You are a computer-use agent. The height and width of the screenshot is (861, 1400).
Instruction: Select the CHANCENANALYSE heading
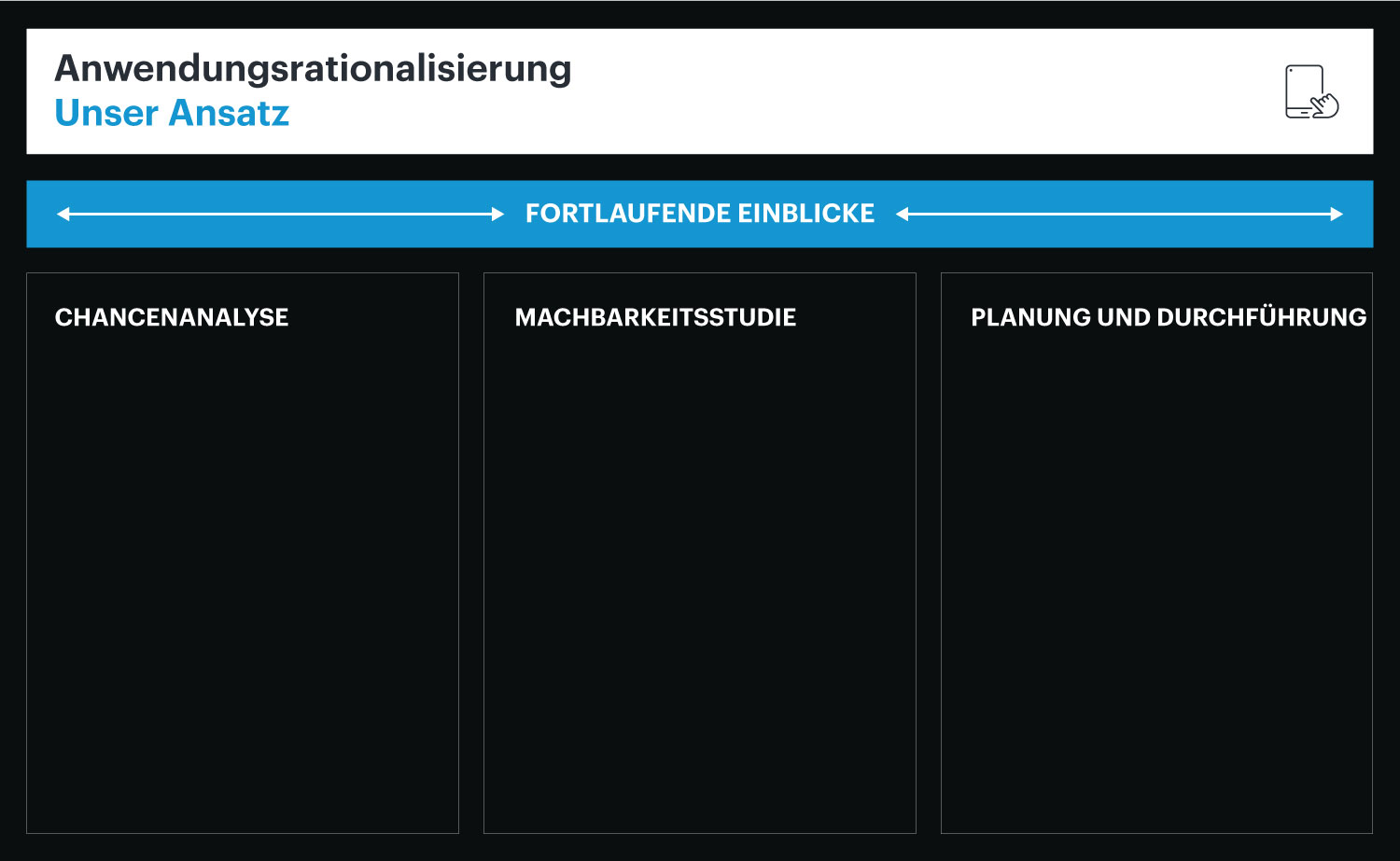172,317
